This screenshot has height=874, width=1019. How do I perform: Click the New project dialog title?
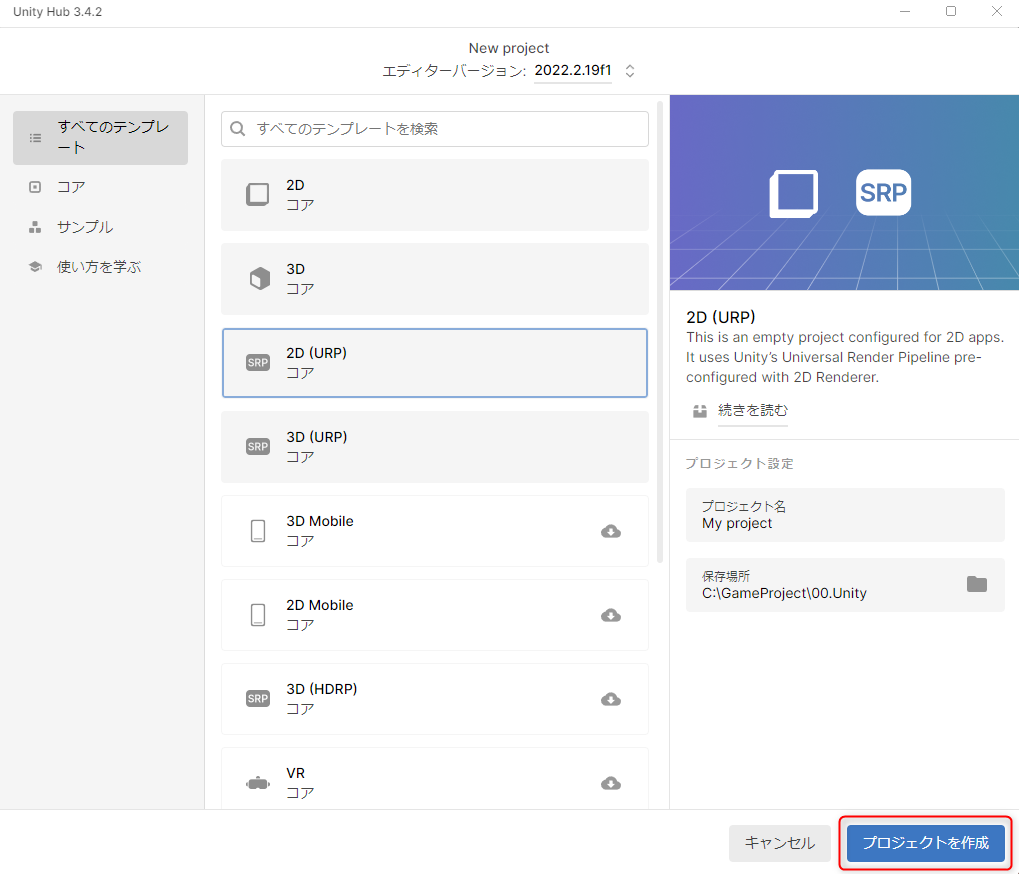(x=509, y=48)
